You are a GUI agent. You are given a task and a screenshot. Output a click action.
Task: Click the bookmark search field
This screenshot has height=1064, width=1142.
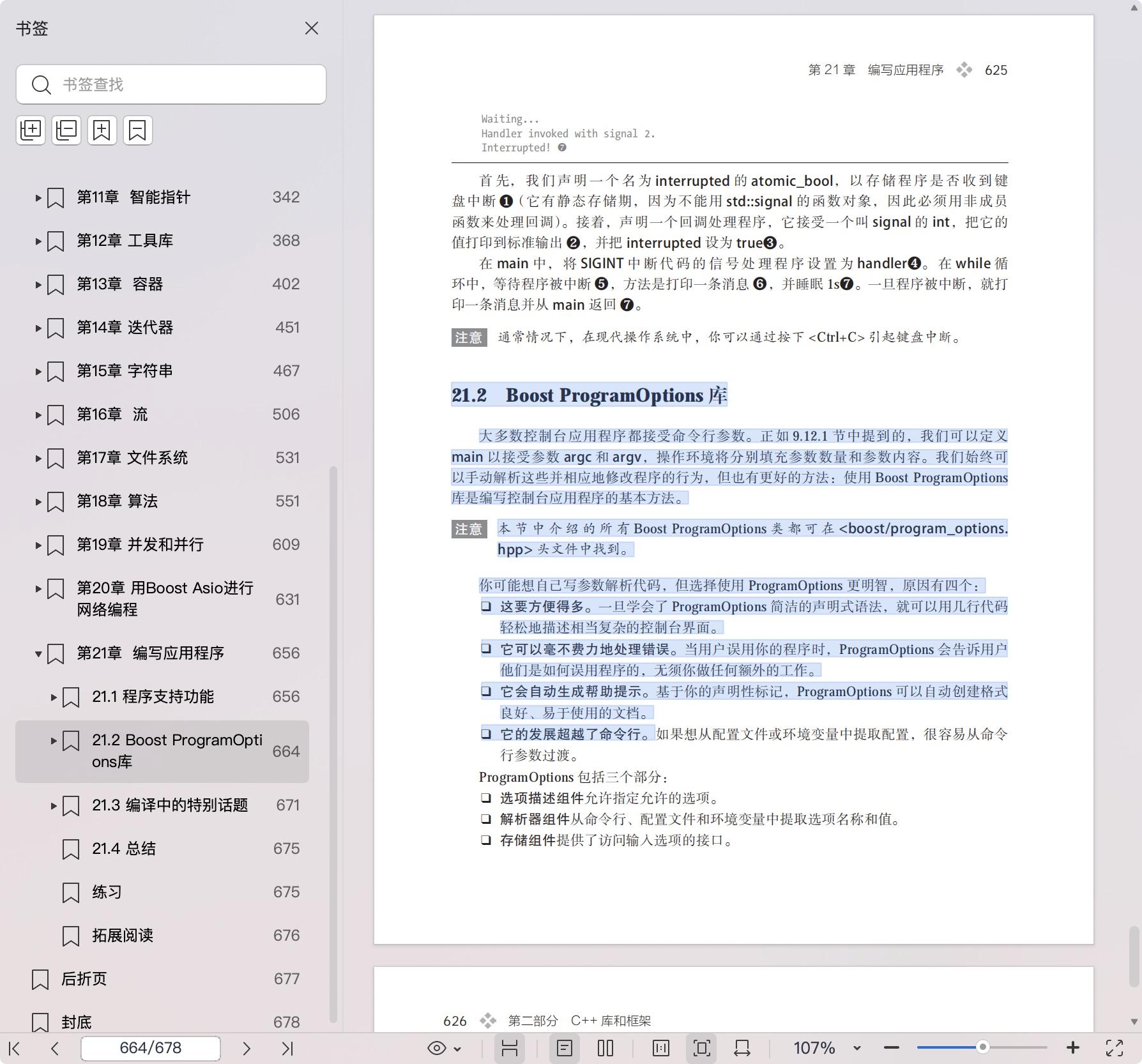coord(171,84)
